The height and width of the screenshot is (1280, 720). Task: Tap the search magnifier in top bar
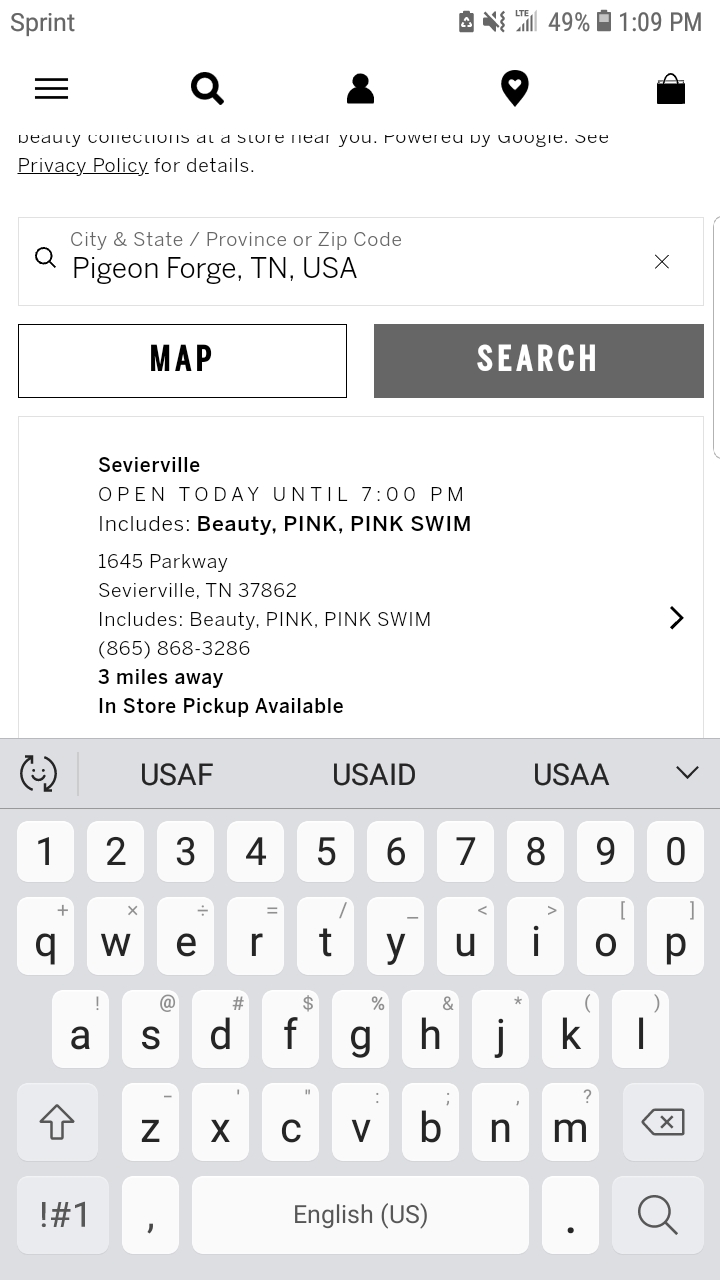(x=207, y=89)
